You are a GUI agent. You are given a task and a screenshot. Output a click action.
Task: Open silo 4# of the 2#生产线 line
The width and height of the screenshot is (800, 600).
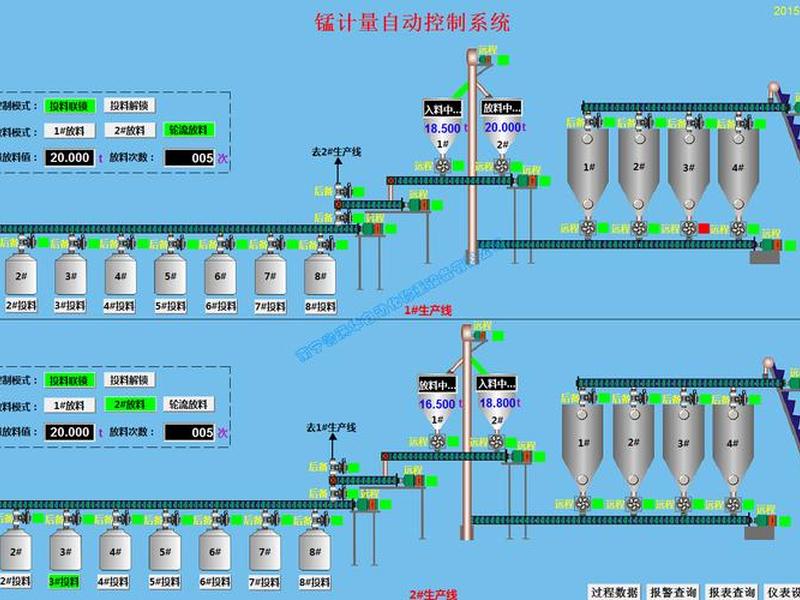tap(733, 444)
